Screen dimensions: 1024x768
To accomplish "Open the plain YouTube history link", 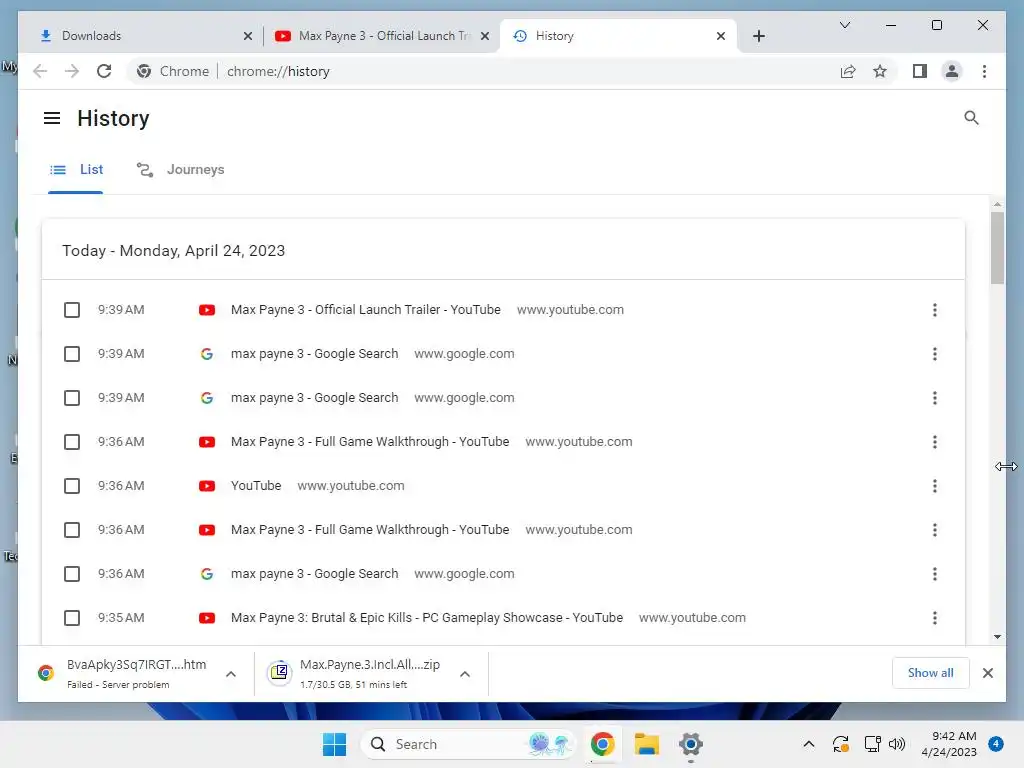I will 256,486.
